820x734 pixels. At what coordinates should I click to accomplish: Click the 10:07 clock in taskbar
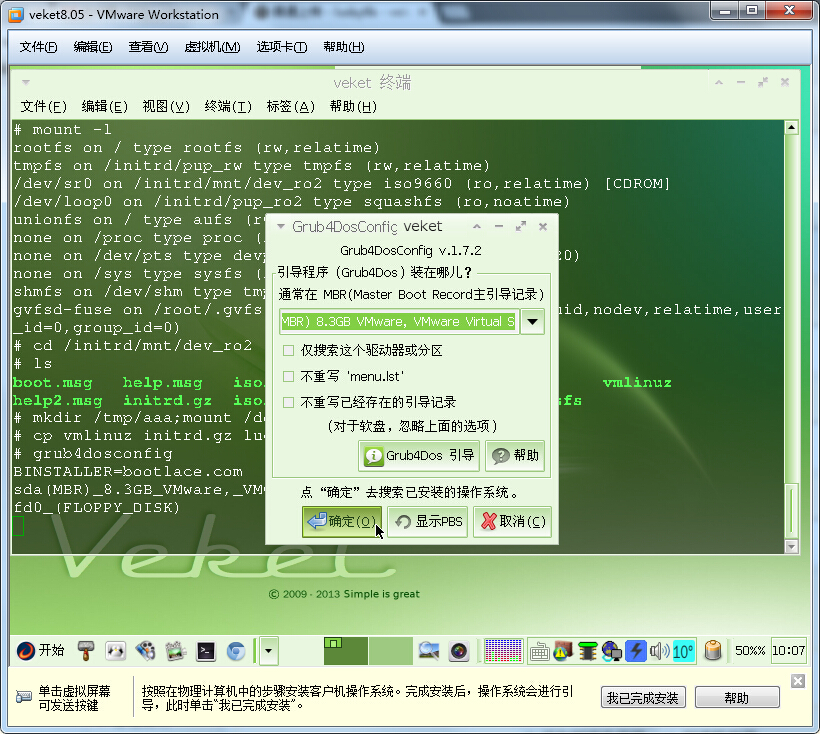789,650
